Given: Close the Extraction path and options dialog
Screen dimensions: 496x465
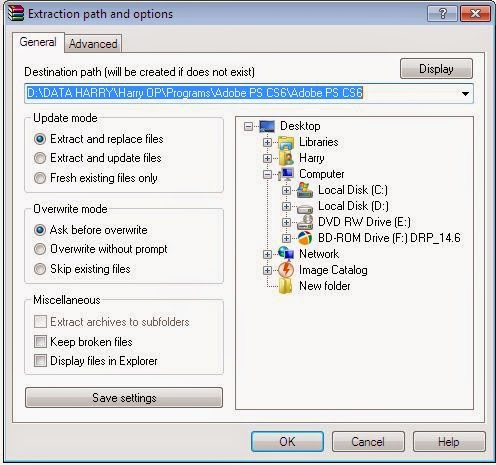Looking at the screenshot, I should 475,14.
